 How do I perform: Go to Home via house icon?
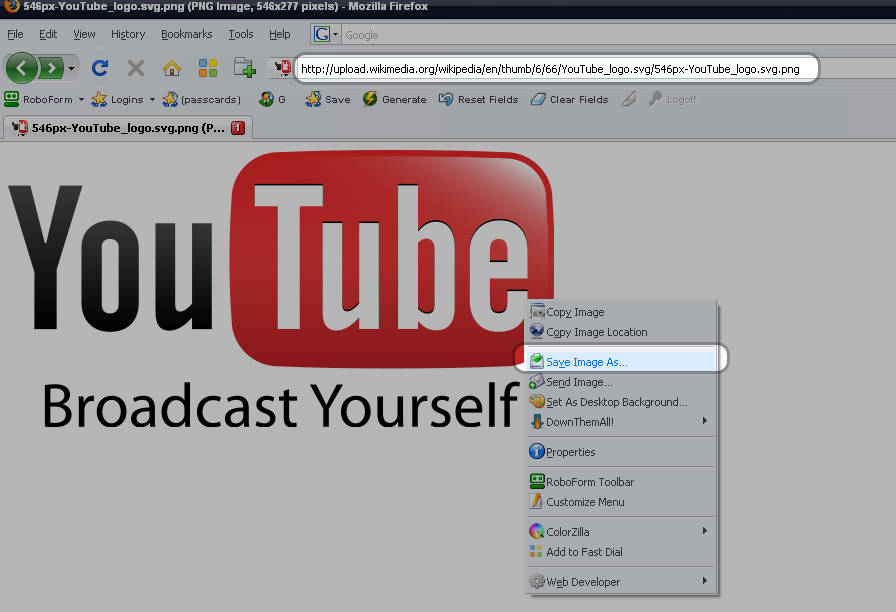[x=172, y=68]
